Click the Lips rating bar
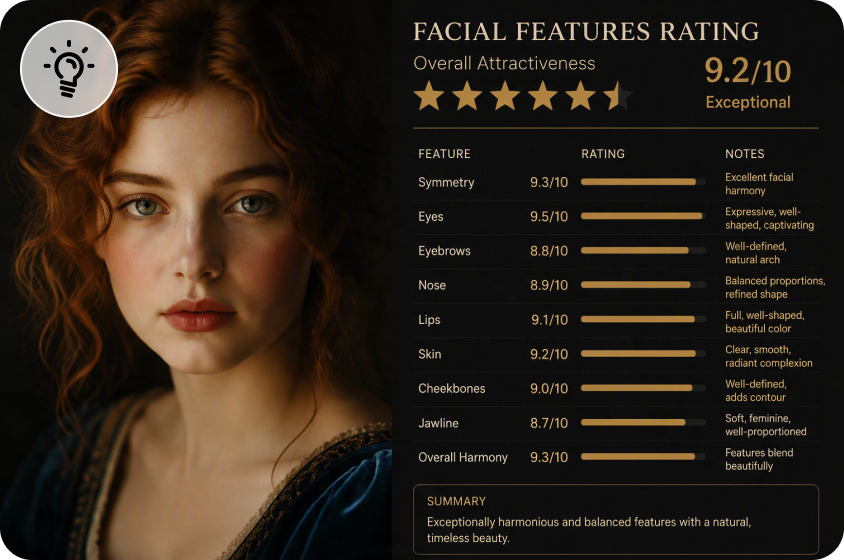The image size is (844, 560). click(x=643, y=319)
